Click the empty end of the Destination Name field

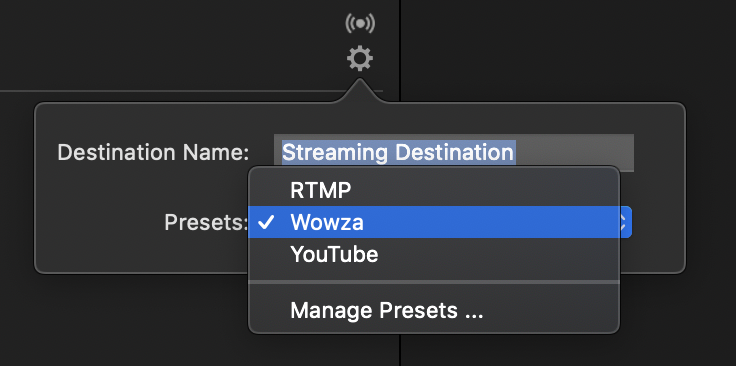click(575, 150)
